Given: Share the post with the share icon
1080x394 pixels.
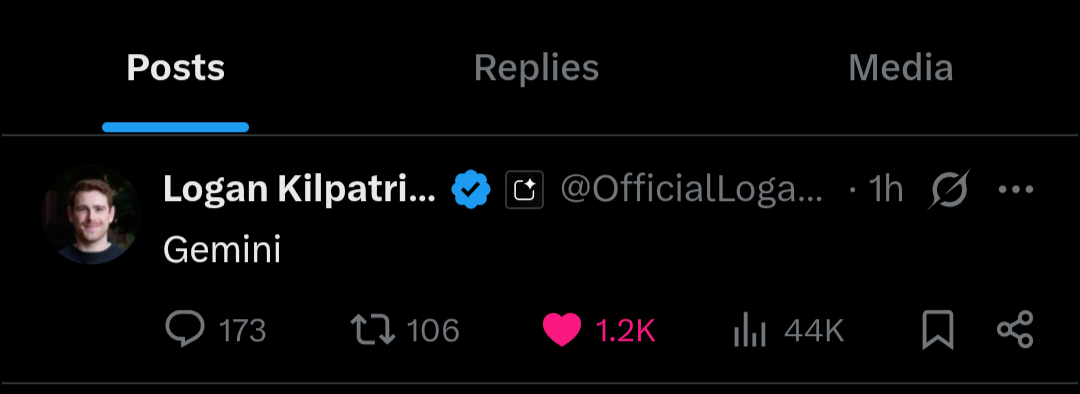Looking at the screenshot, I should [1015, 329].
